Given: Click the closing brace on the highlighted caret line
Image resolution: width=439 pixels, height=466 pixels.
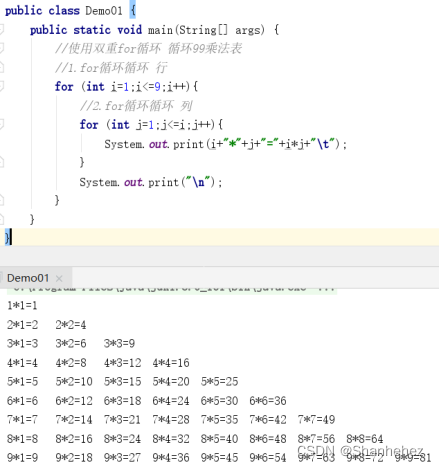Looking at the screenshot, I should pos(7,238).
